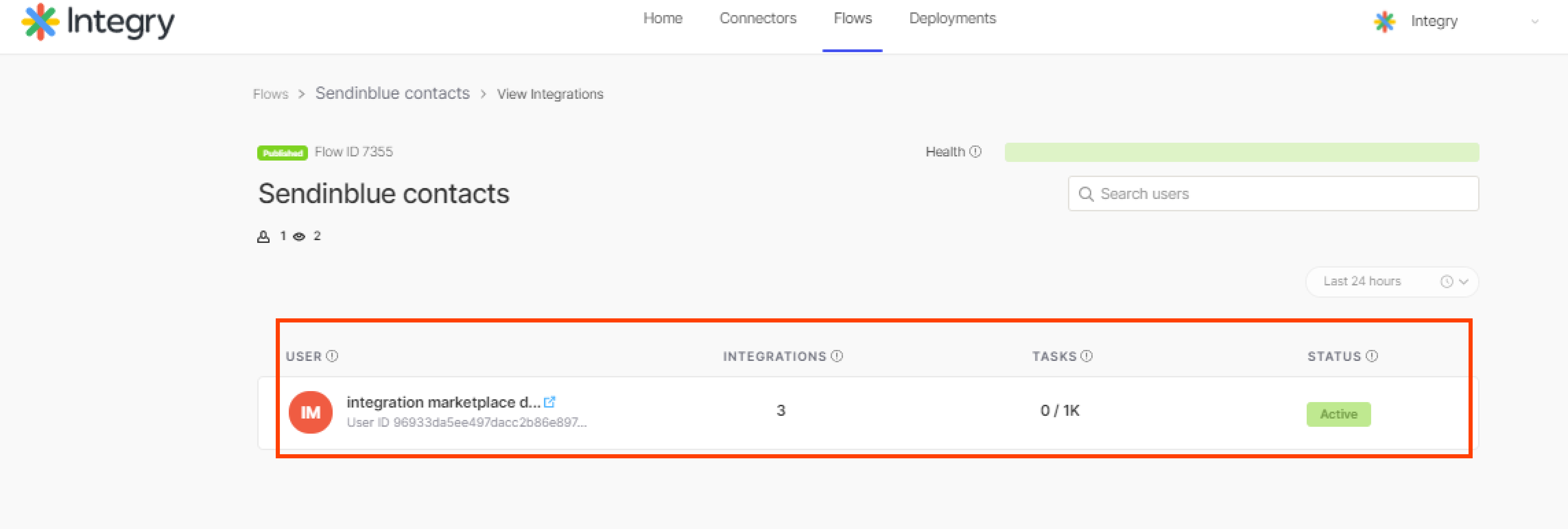Show the USER column info icon
The width and height of the screenshot is (1568, 529).
(x=332, y=355)
